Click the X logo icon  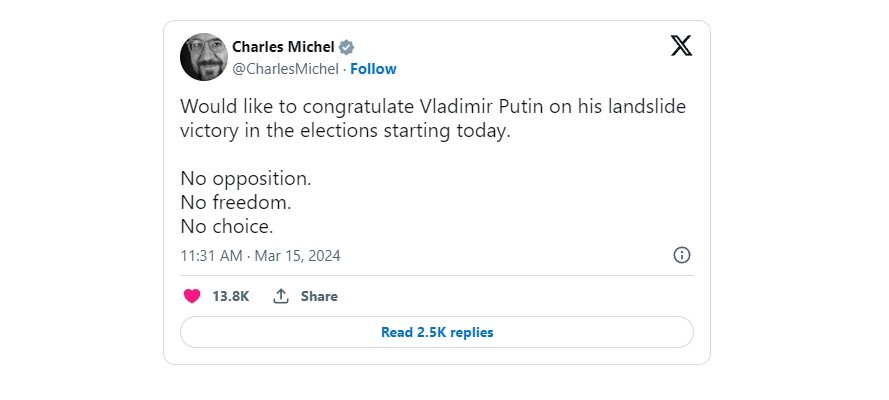click(681, 46)
